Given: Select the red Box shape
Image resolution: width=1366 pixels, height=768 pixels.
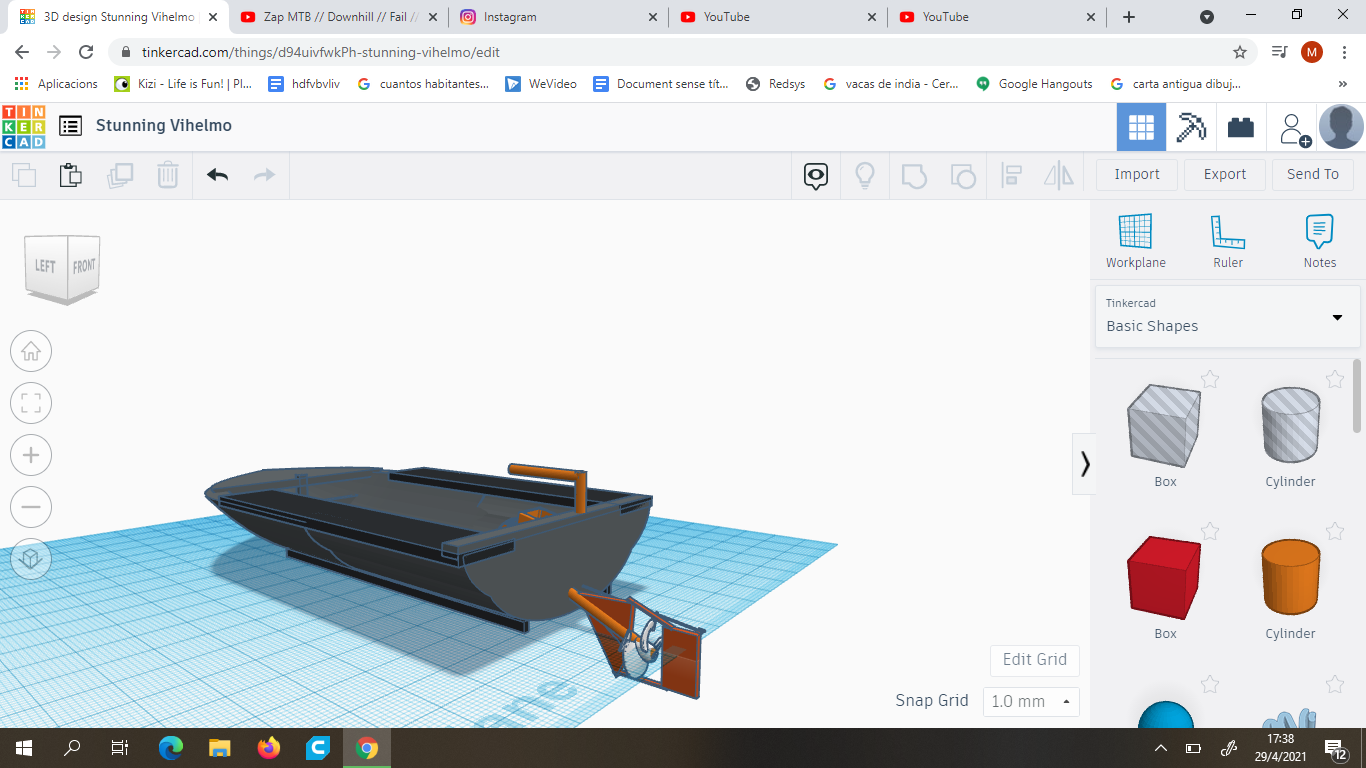Looking at the screenshot, I should tap(1165, 578).
